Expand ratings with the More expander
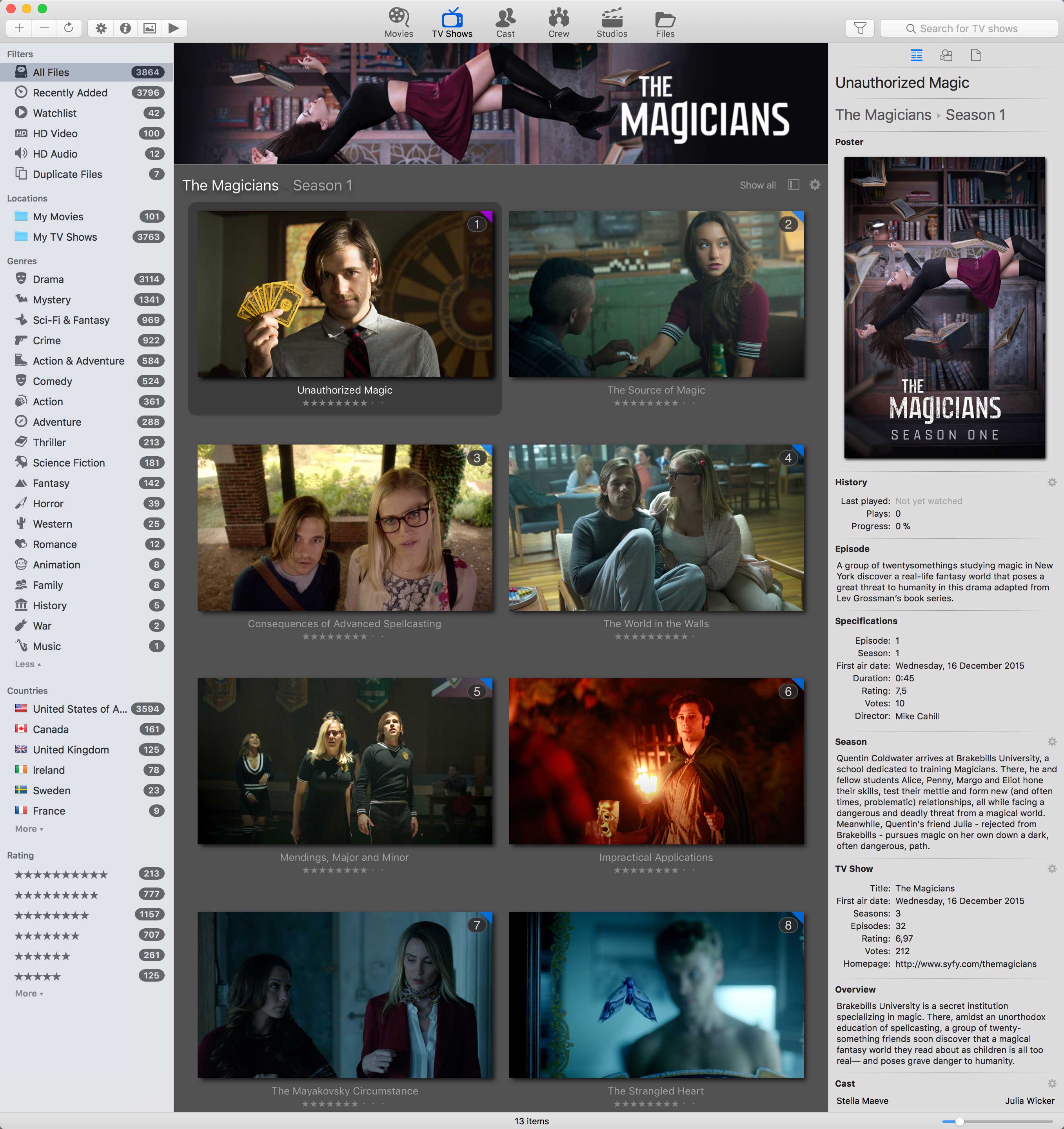 point(28,993)
